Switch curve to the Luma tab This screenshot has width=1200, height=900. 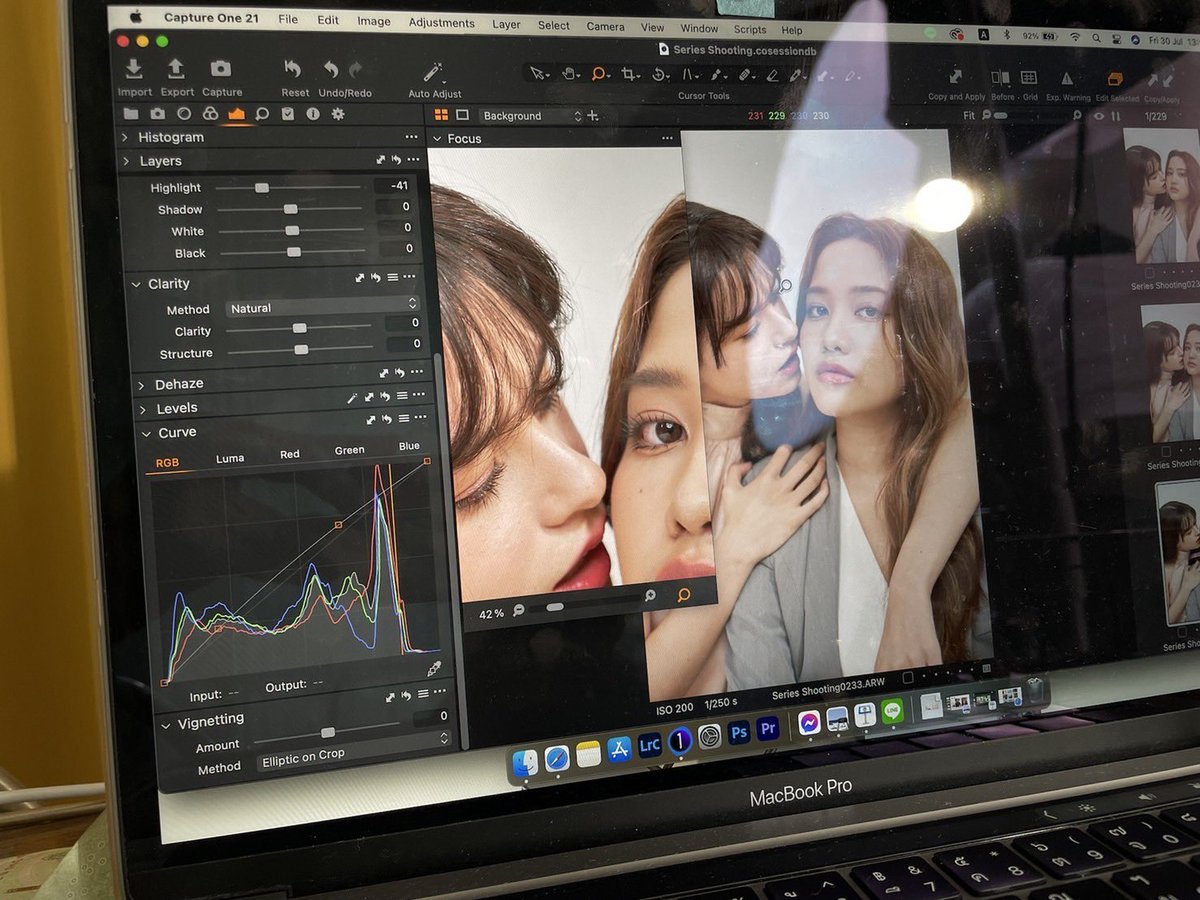230,459
